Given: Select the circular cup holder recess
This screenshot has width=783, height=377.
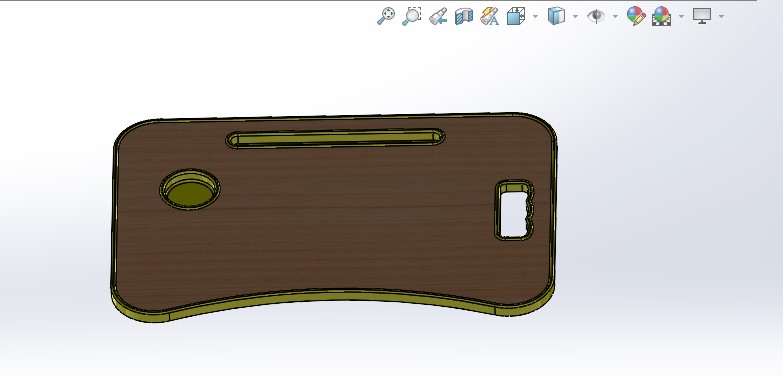Looking at the screenshot, I should (190, 189).
